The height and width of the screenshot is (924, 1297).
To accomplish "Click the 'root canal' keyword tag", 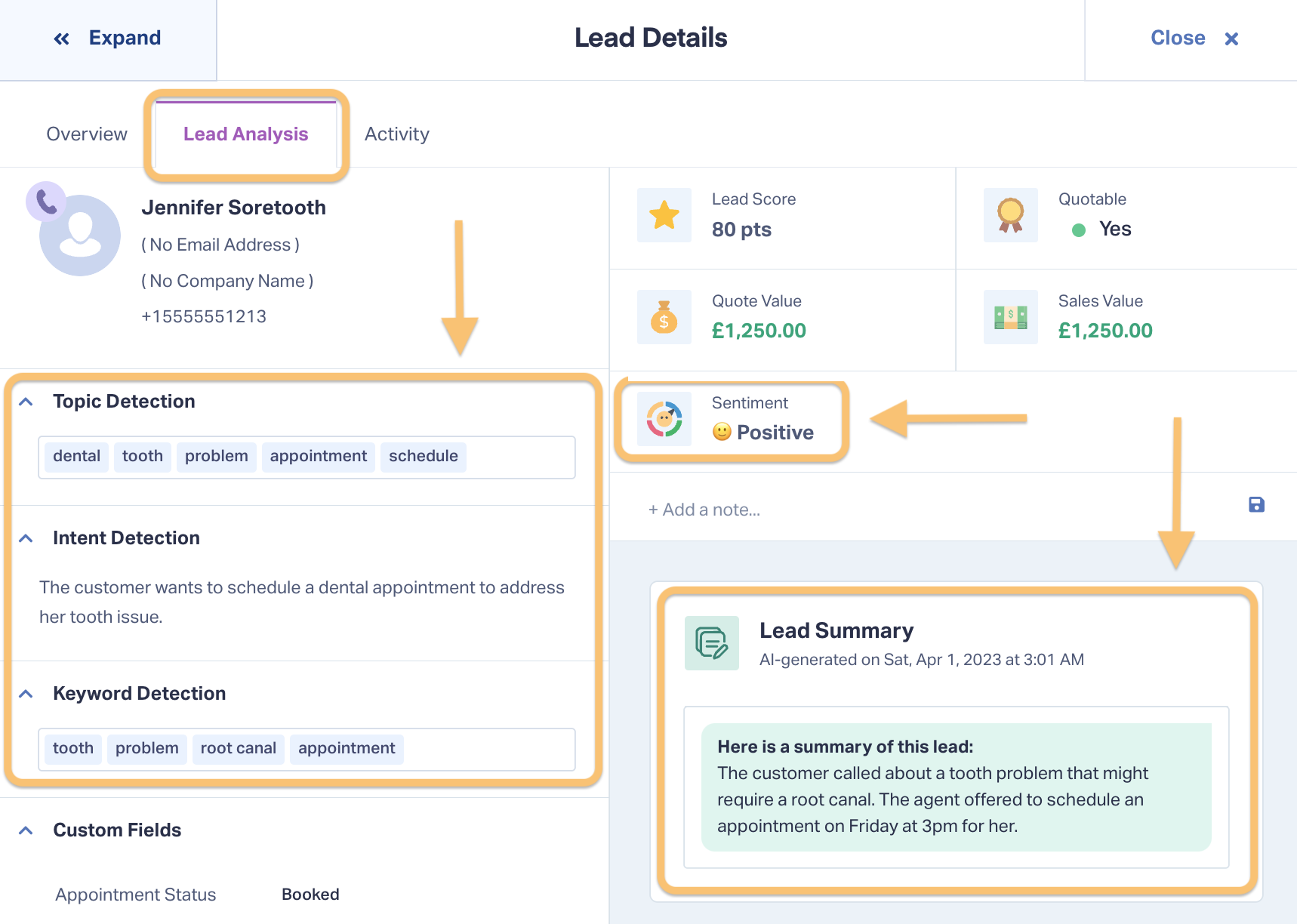I will (x=239, y=749).
